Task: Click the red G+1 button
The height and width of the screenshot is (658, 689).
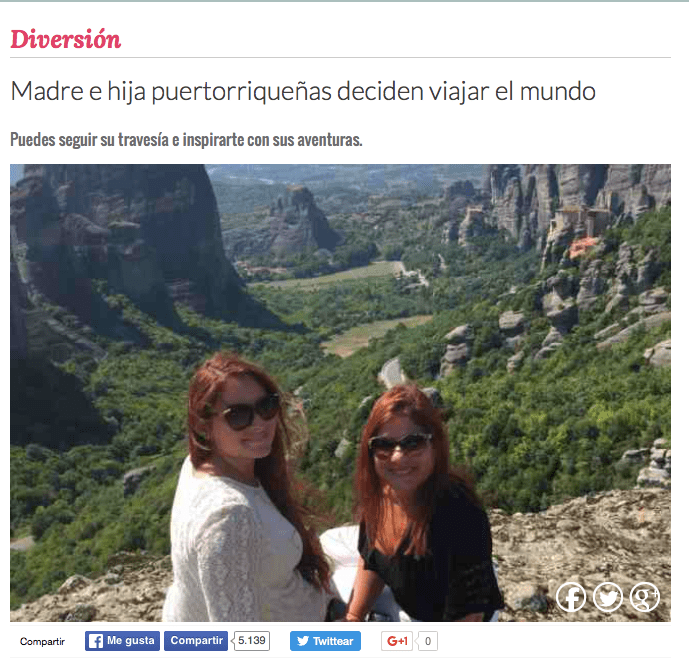Action: click(x=397, y=641)
